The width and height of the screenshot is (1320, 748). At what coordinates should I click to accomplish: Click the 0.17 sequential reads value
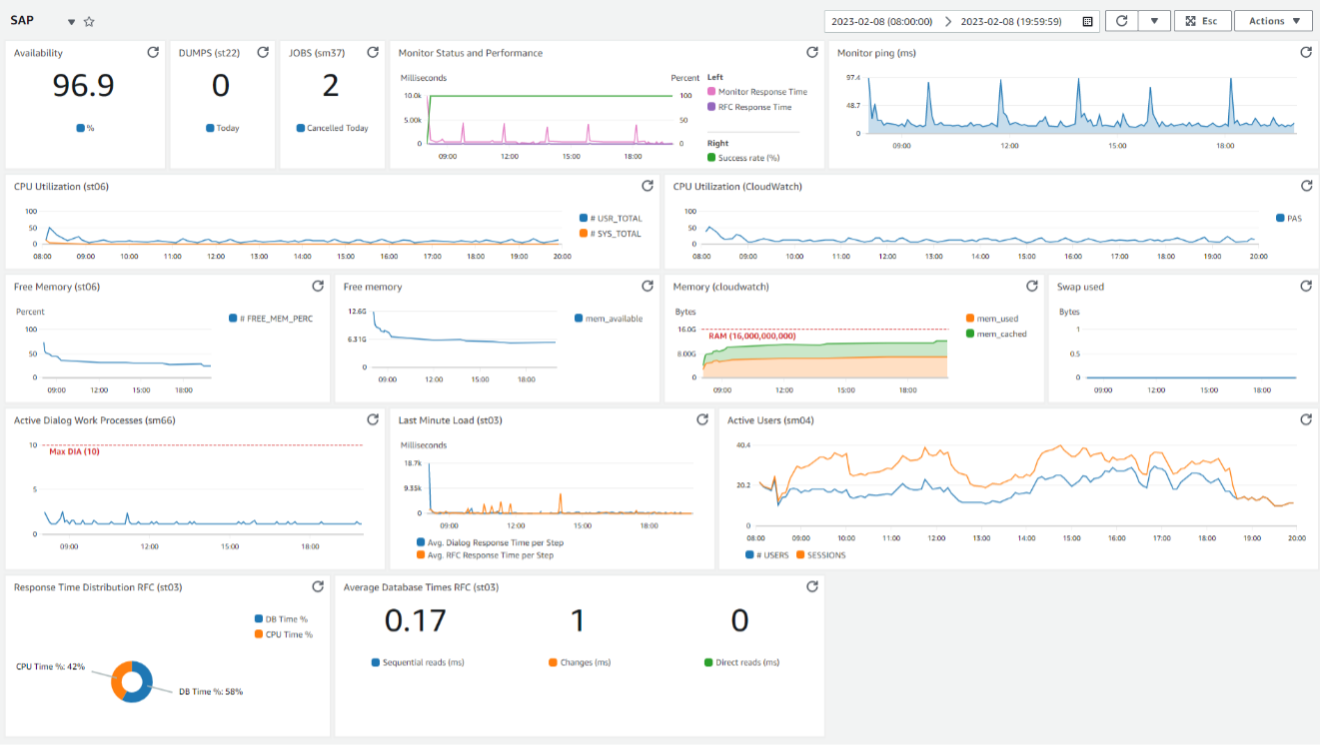point(416,621)
